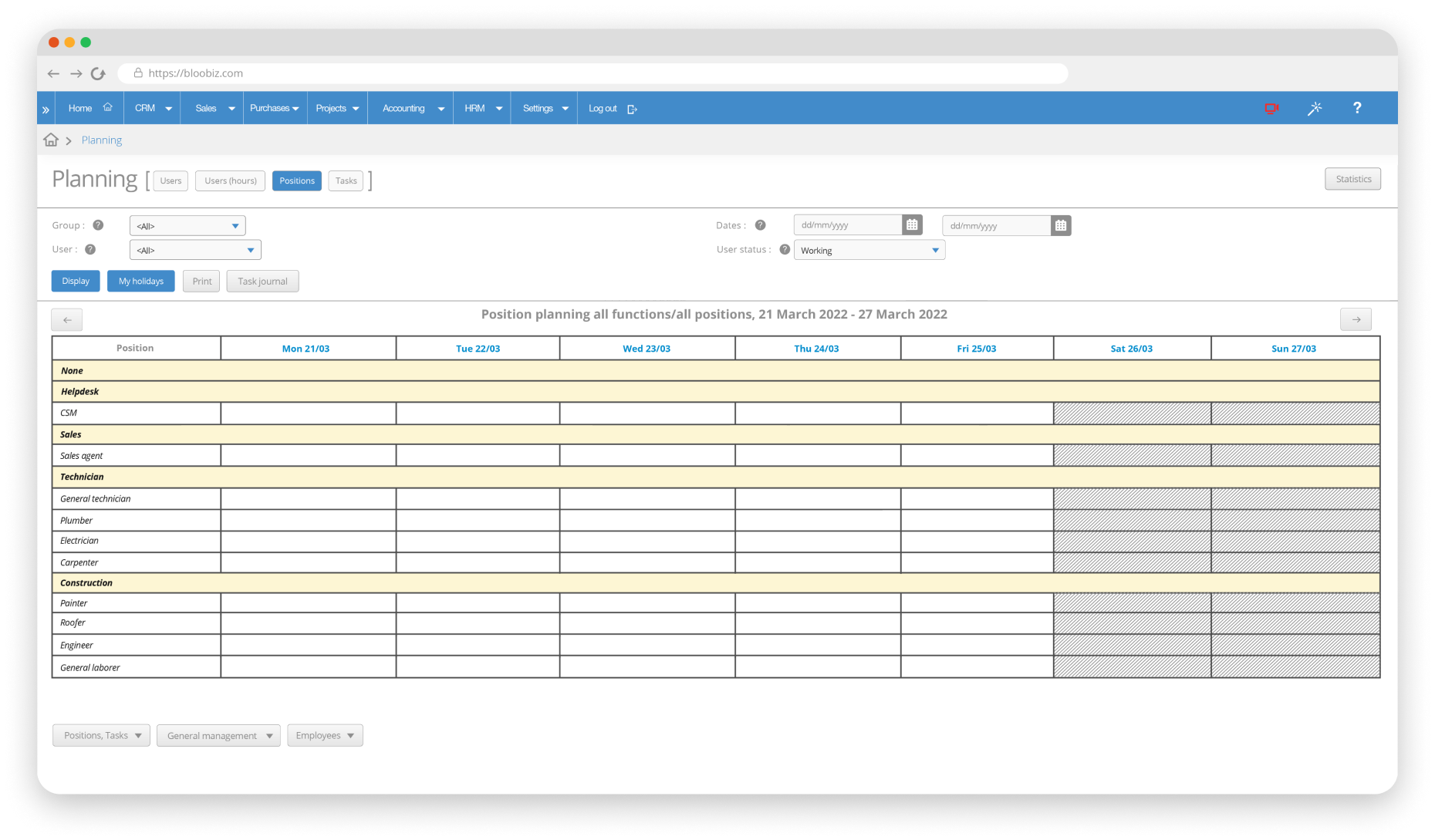The image size is (1435, 840).
Task: Click the Wed 23/03 column header
Action: 647,349
